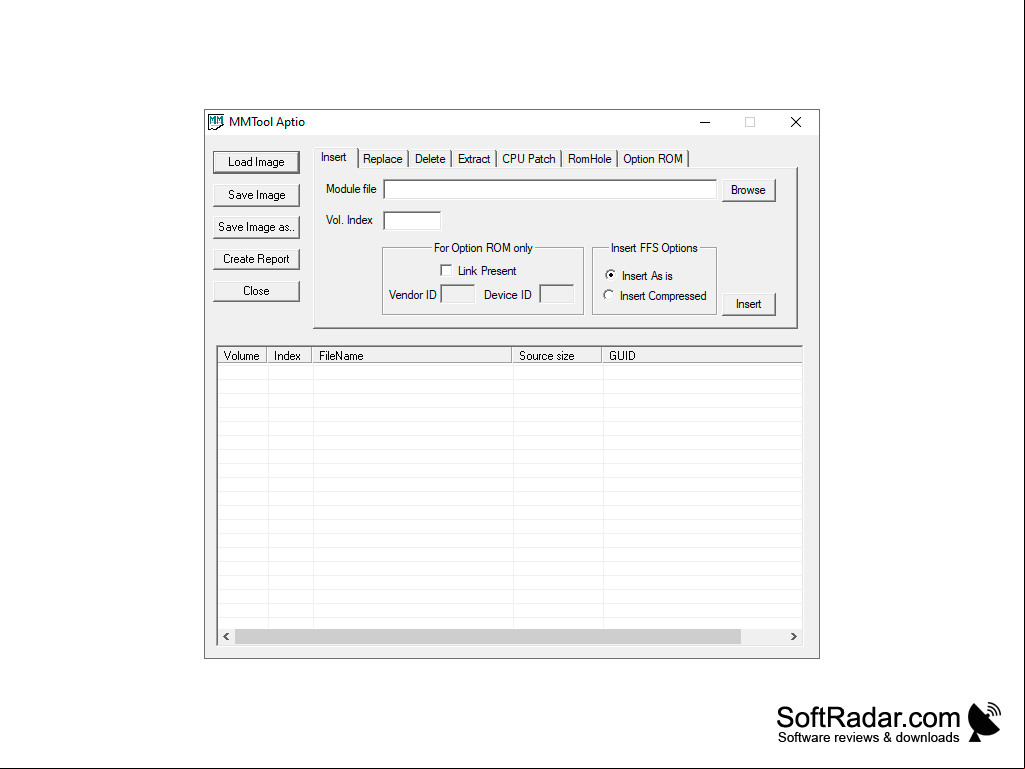Browse for a module file
The image size is (1025, 769).
coord(748,190)
